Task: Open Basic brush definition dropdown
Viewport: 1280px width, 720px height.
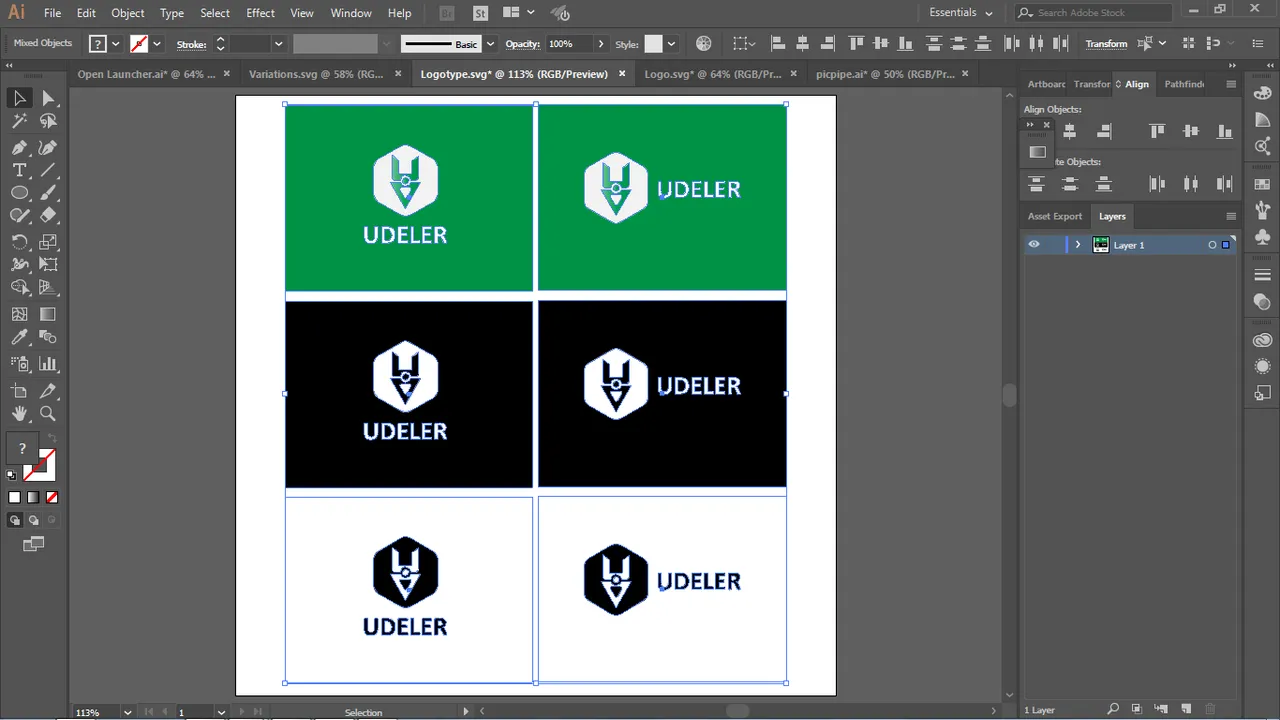Action: (490, 44)
